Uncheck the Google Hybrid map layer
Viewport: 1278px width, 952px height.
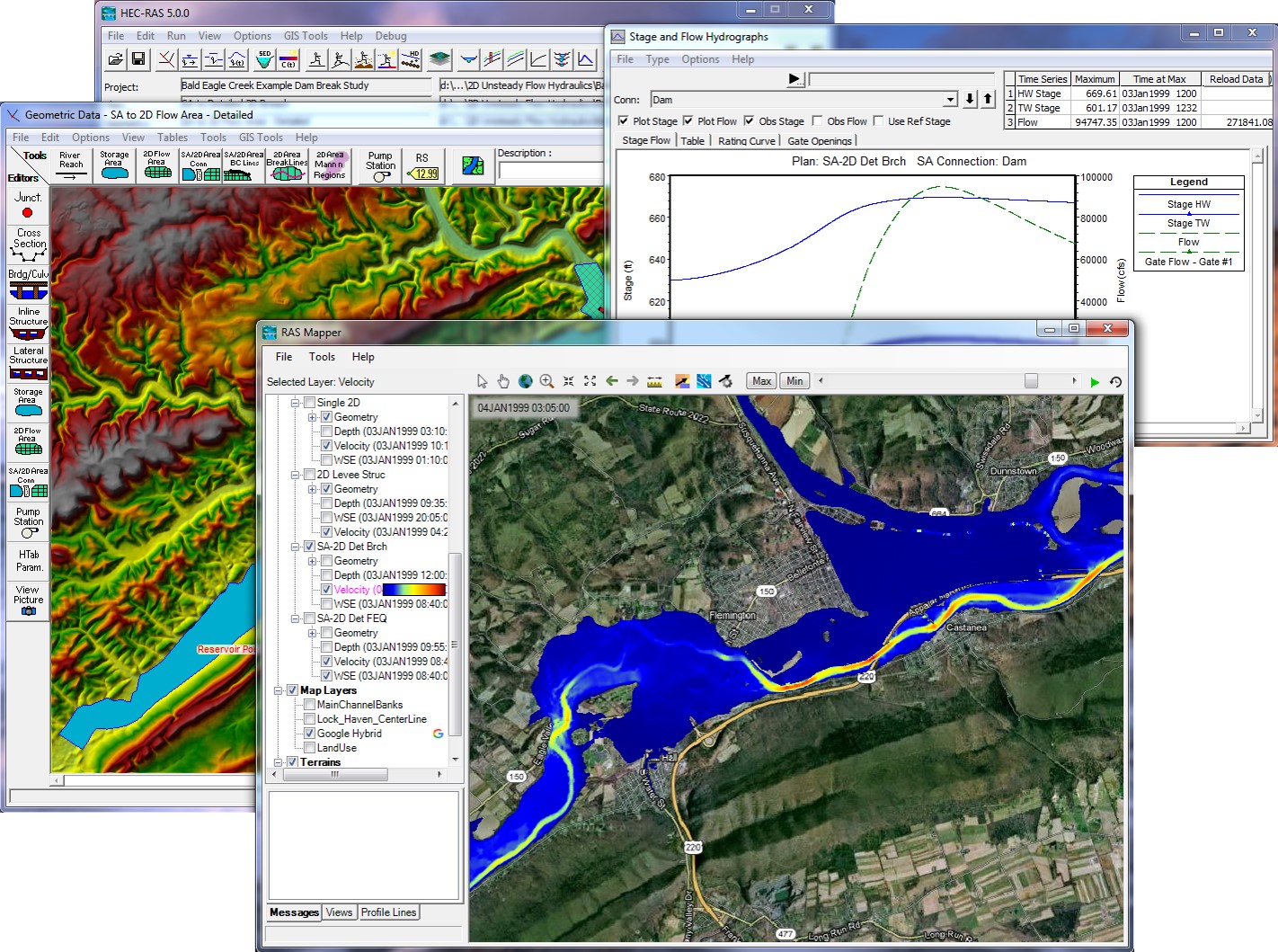(x=309, y=734)
